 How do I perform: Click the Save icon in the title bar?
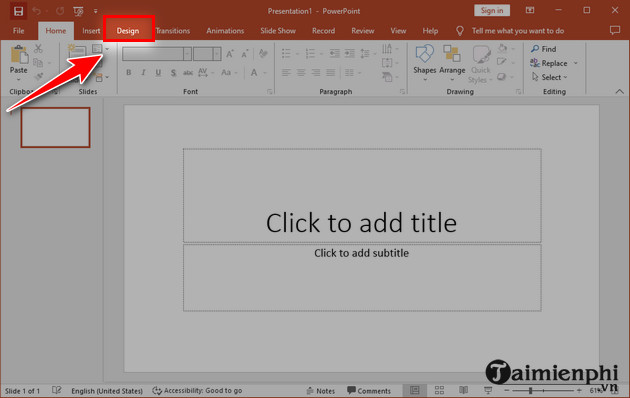(18, 11)
